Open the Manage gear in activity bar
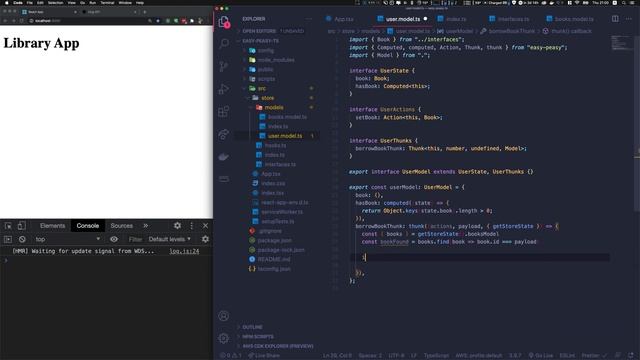This screenshot has height=360, width=640. [224, 338]
